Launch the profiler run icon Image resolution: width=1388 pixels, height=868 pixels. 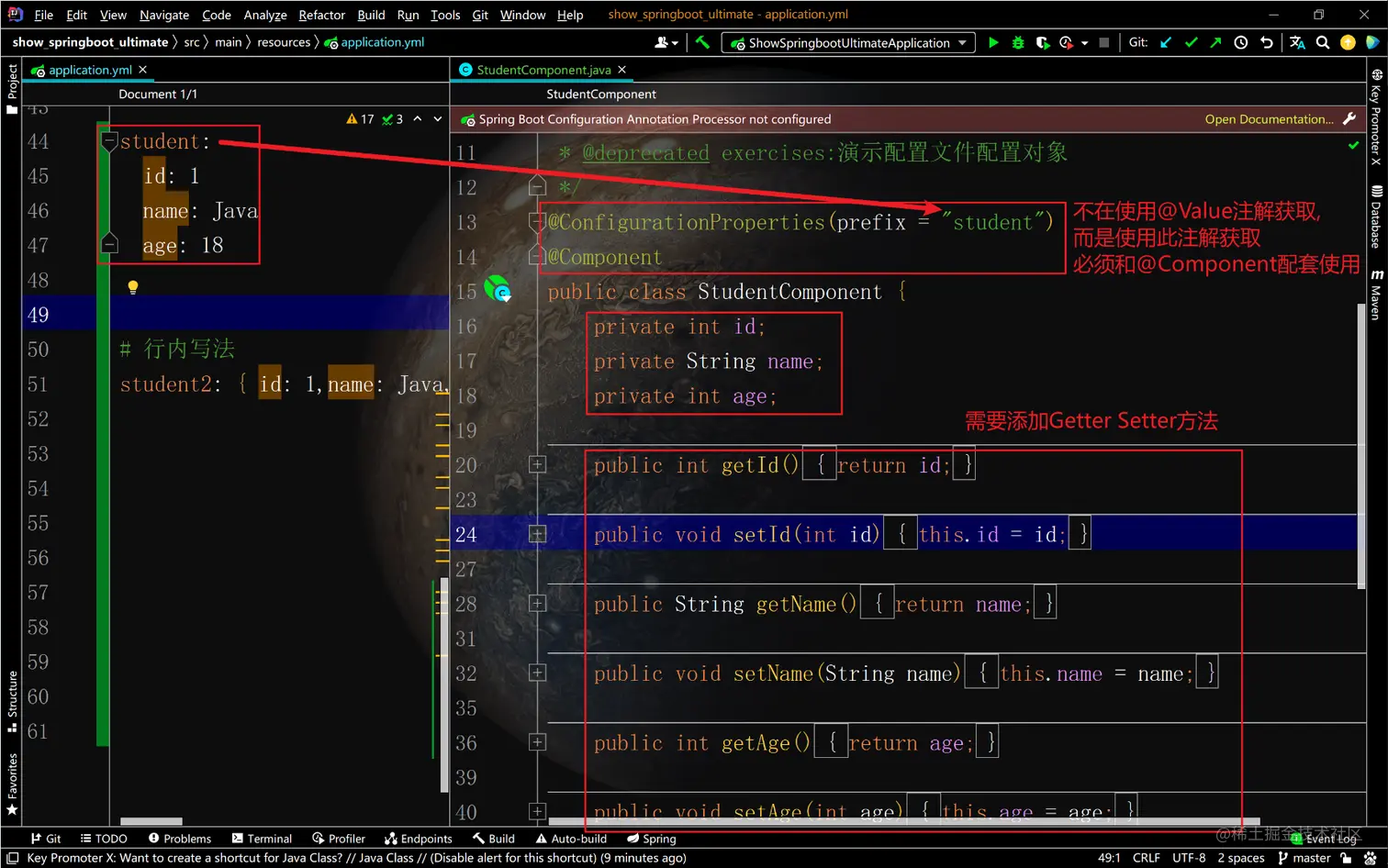point(1066,42)
